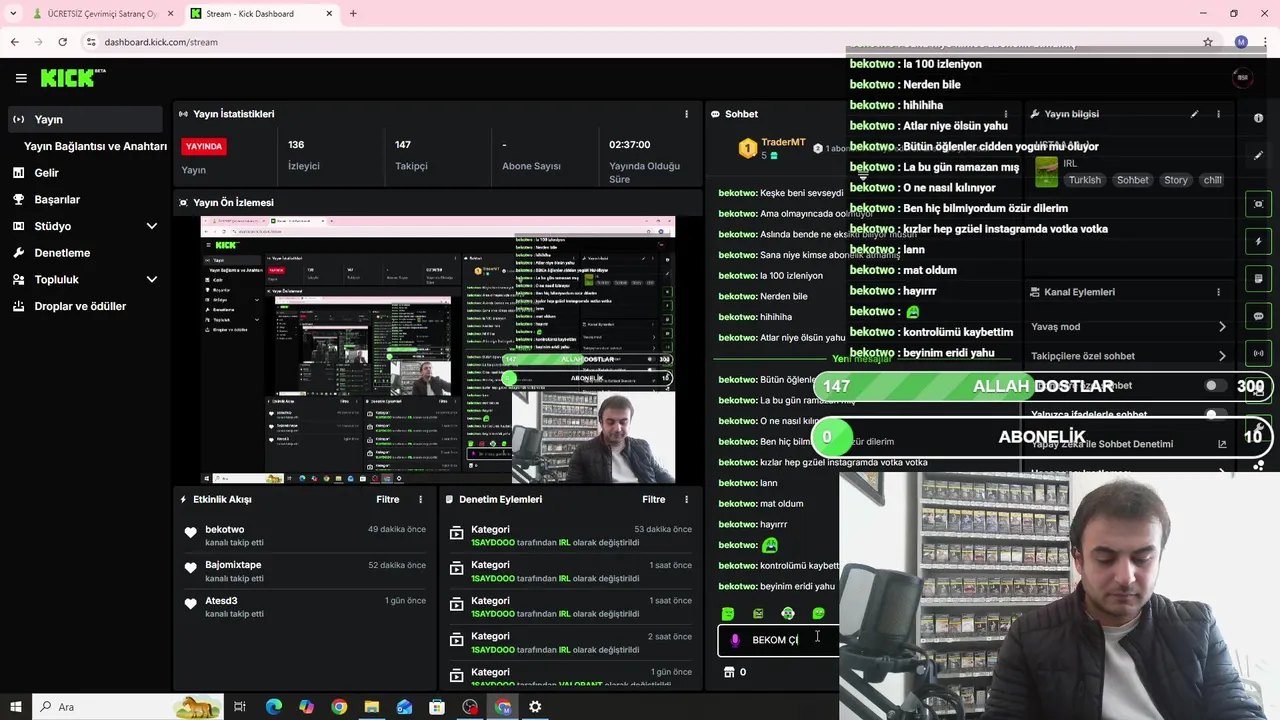The image size is (1280, 720).
Task: Click bekotwo username on 'hihihiha' message
Action: click(737, 317)
